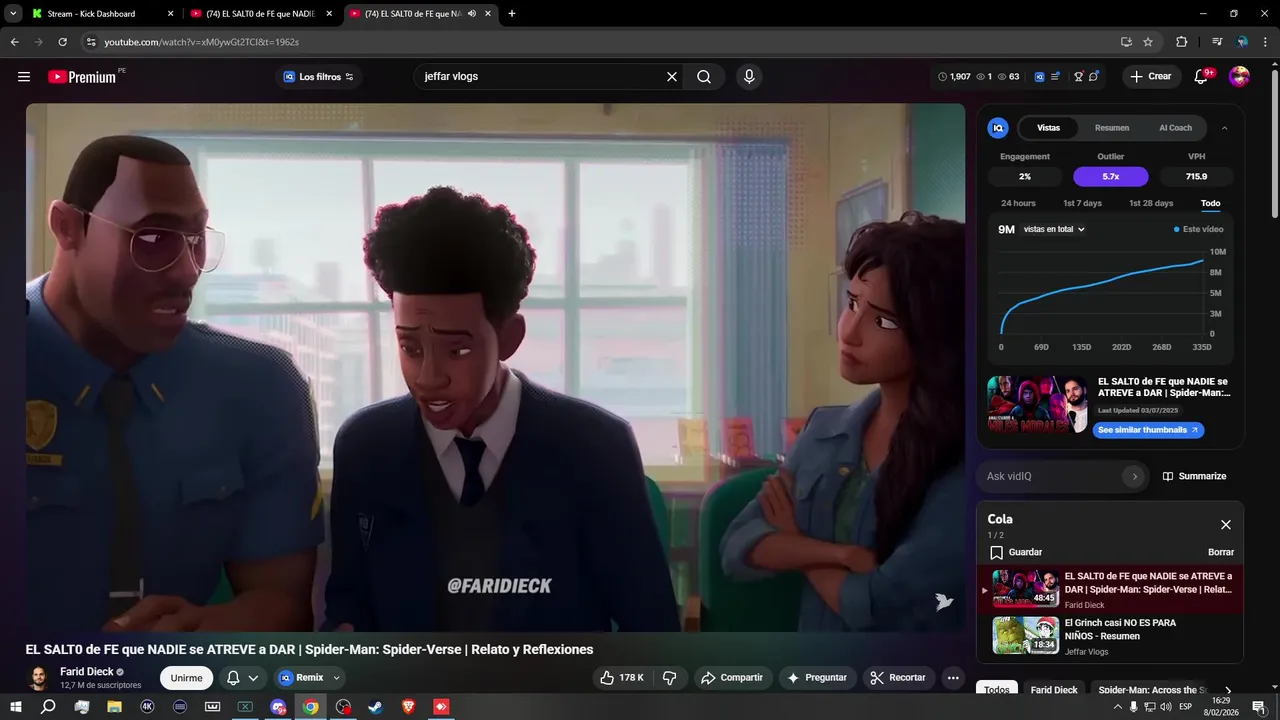Expand Remix dropdown arrow

pos(337,678)
